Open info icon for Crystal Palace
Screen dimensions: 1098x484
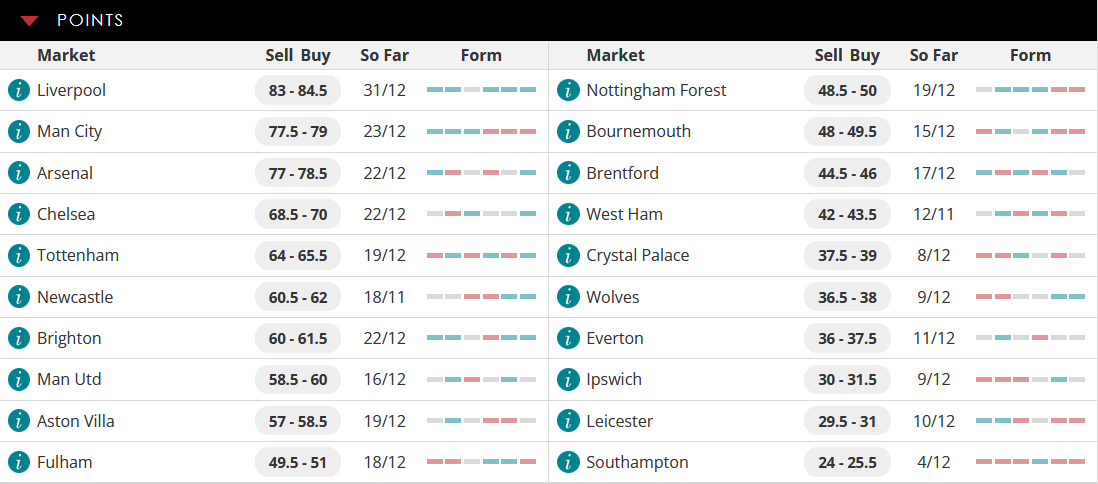pyautogui.click(x=568, y=256)
